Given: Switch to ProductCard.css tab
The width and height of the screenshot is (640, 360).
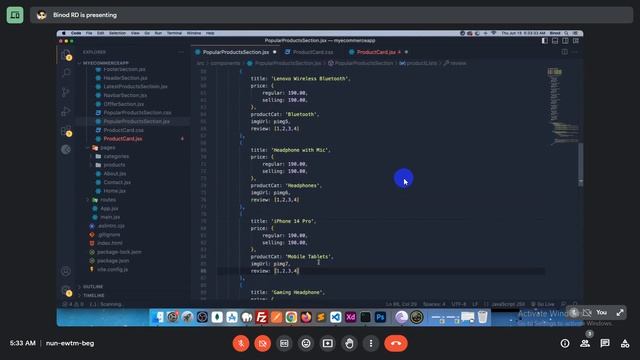Looking at the screenshot, I should click(x=313, y=52).
